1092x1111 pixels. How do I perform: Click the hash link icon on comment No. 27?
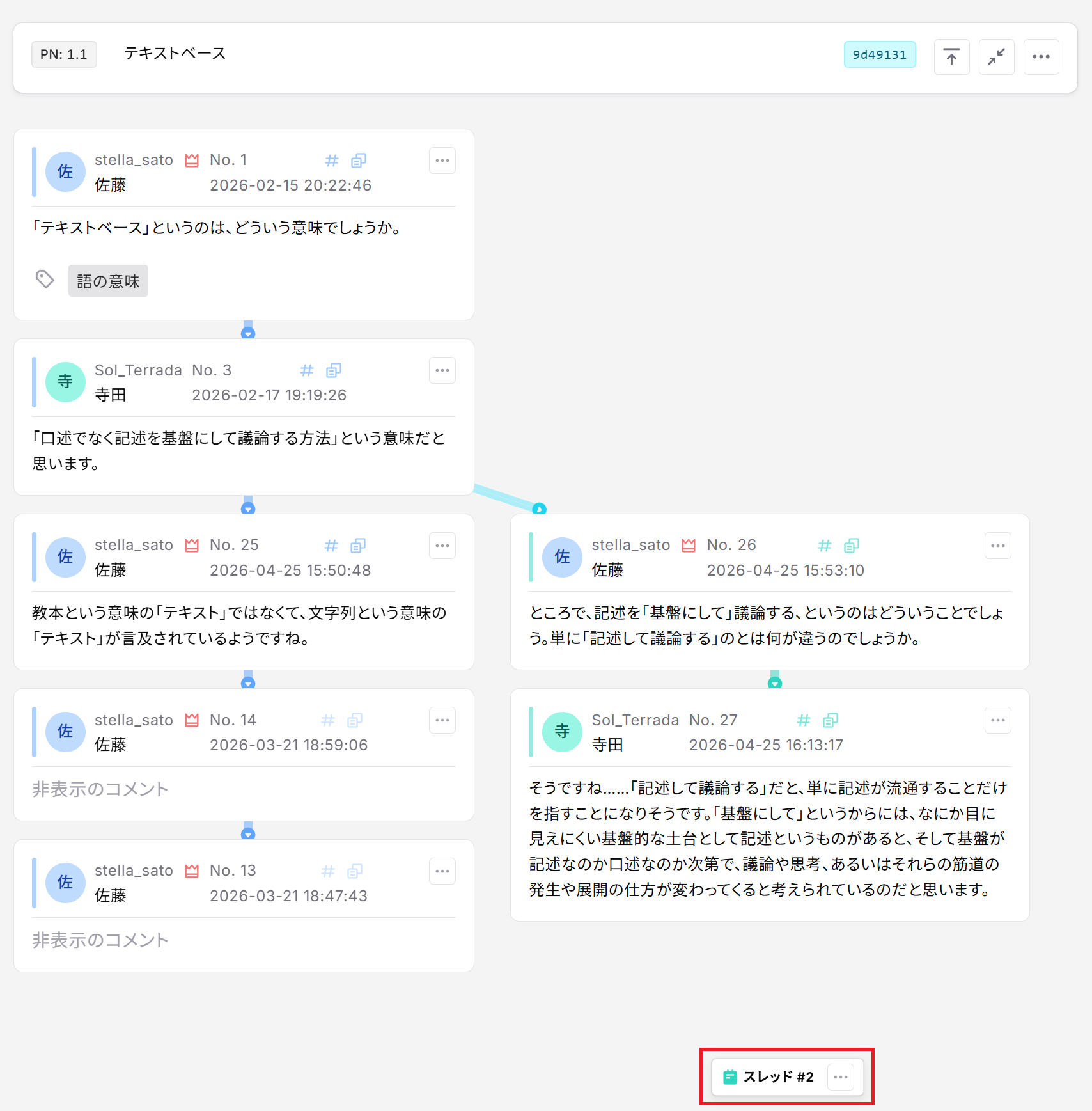coord(804,720)
